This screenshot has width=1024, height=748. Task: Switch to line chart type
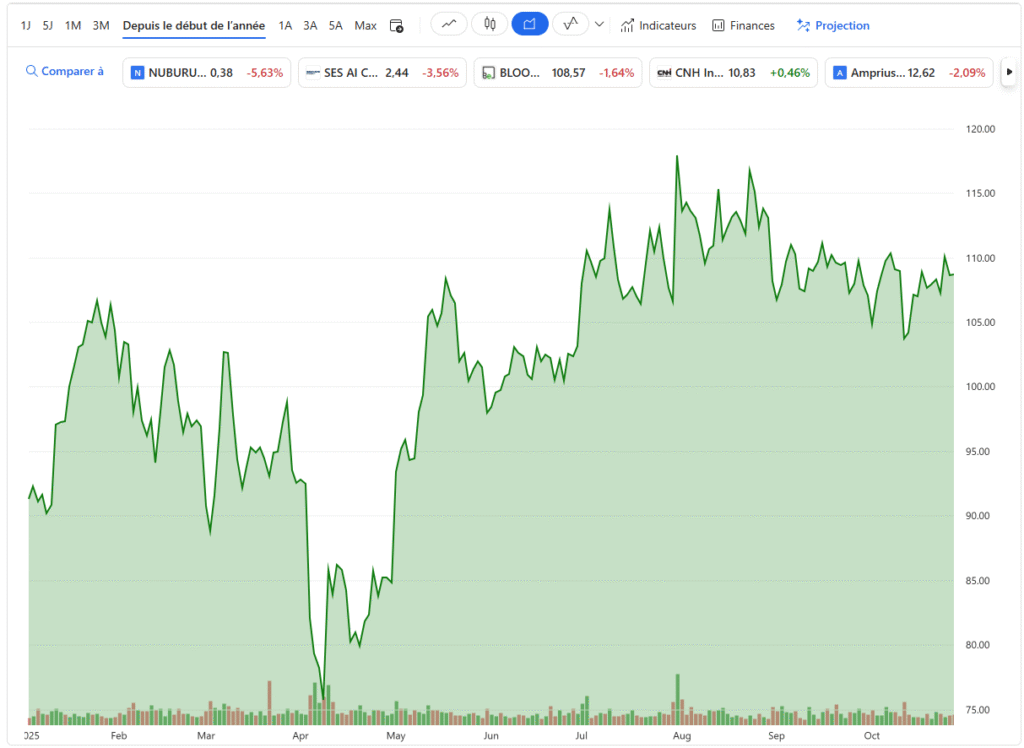click(449, 24)
